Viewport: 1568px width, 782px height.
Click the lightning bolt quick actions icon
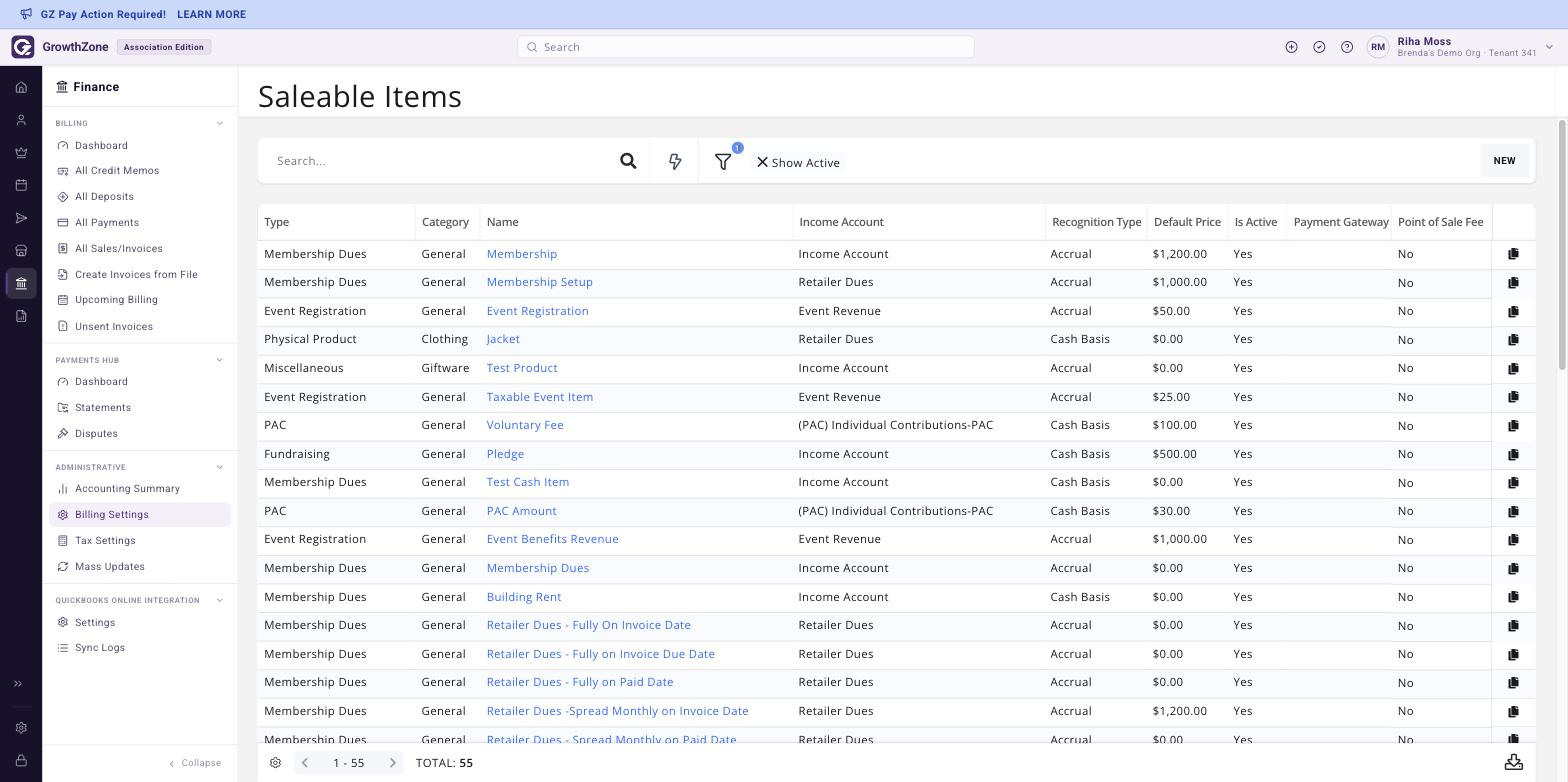click(x=675, y=161)
